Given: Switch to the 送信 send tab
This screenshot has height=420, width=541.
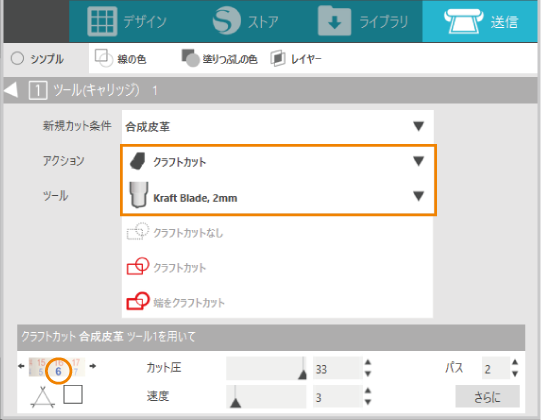Looking at the screenshot, I should click(481, 21).
